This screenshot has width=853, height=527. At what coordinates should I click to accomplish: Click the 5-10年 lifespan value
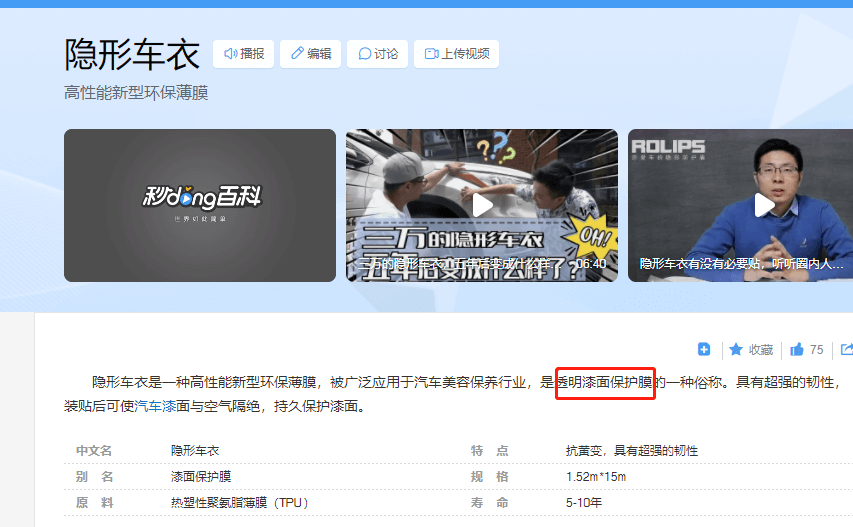tap(585, 503)
